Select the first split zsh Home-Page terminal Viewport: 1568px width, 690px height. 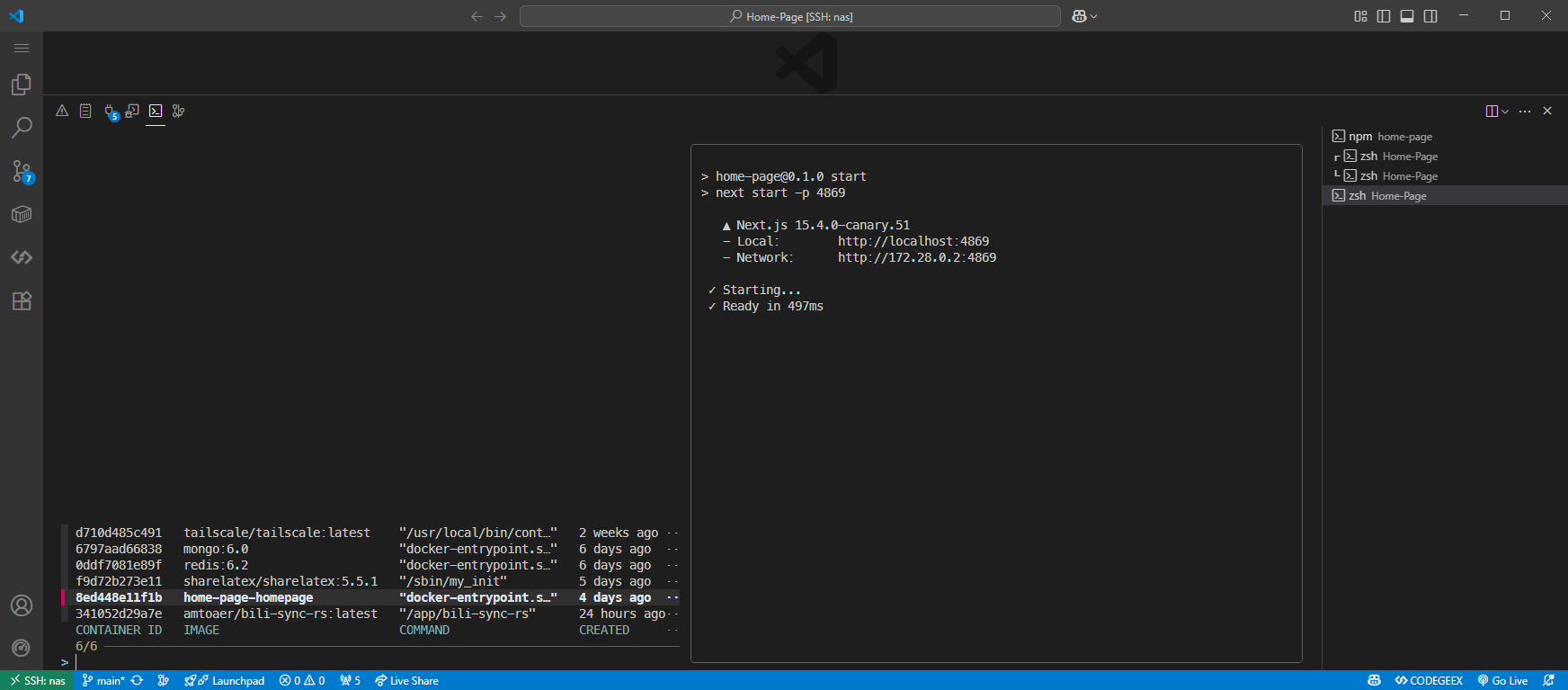(x=1445, y=156)
